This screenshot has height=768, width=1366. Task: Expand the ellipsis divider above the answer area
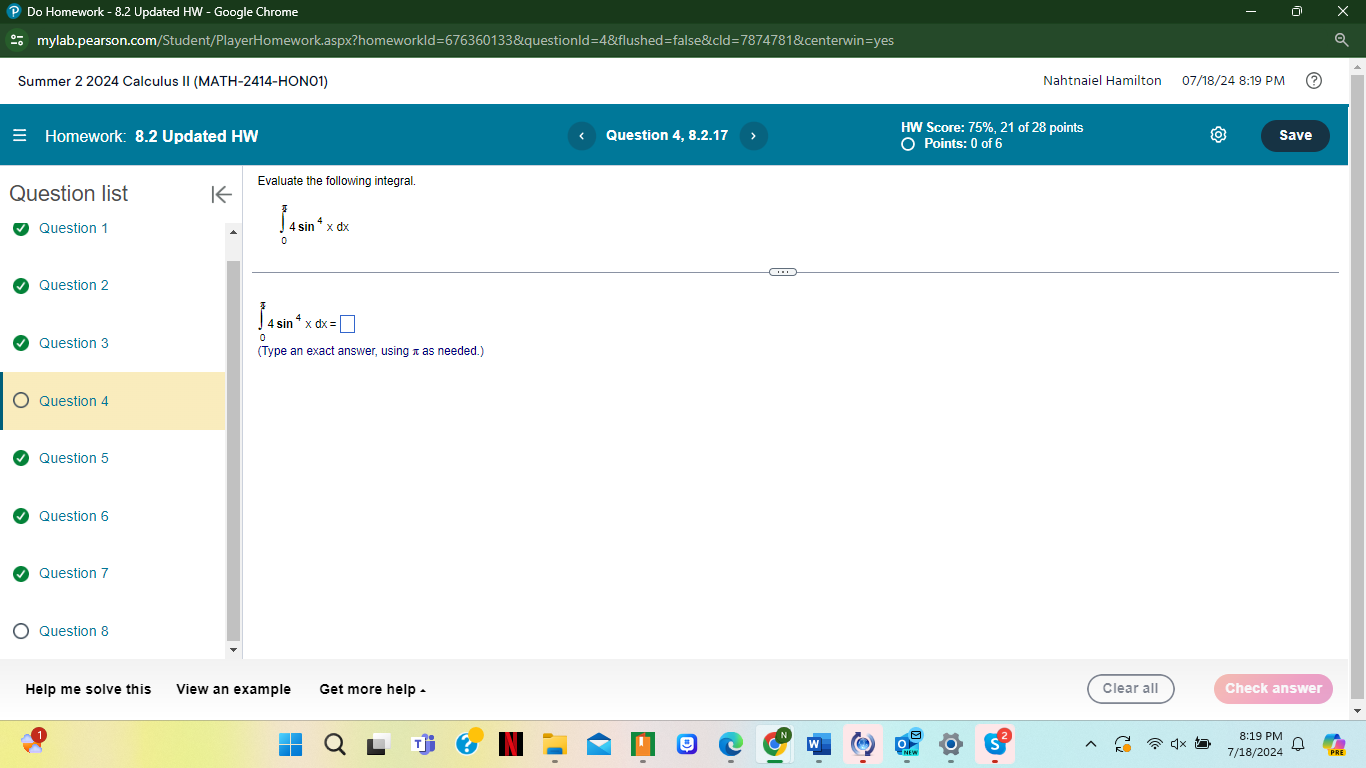coord(783,271)
